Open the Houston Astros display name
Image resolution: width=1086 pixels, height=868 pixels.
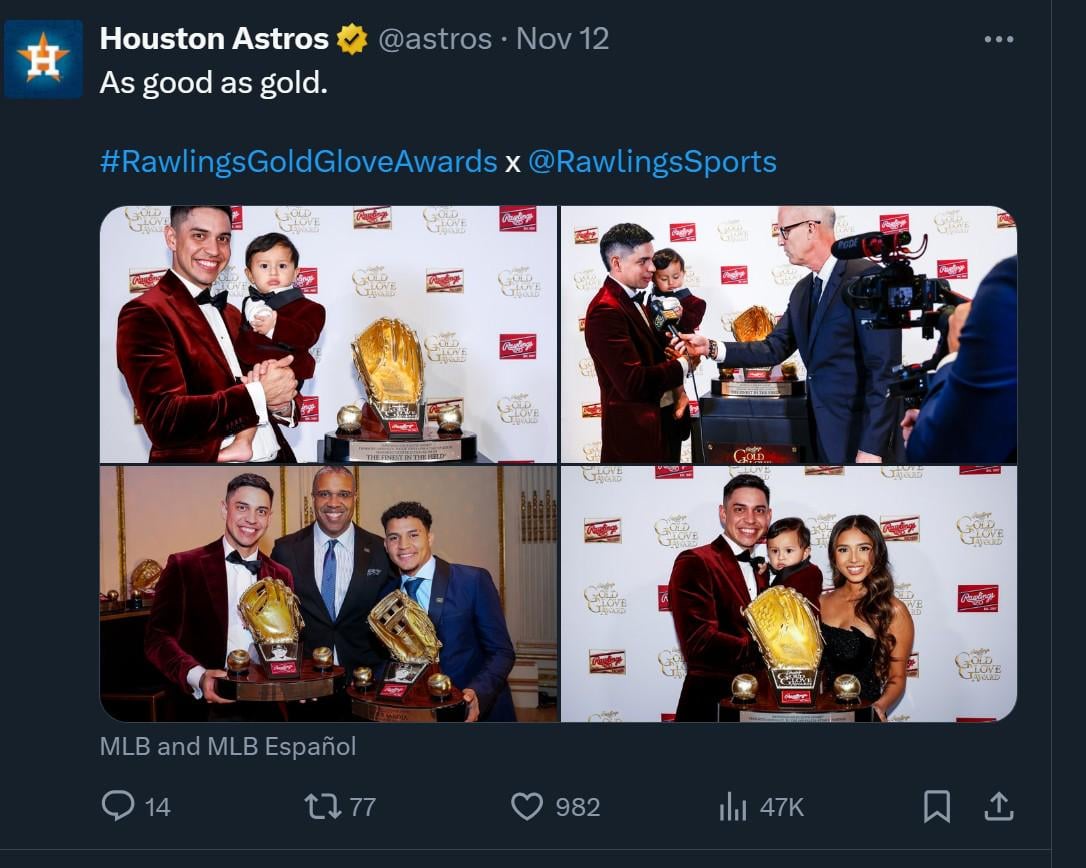pos(214,39)
